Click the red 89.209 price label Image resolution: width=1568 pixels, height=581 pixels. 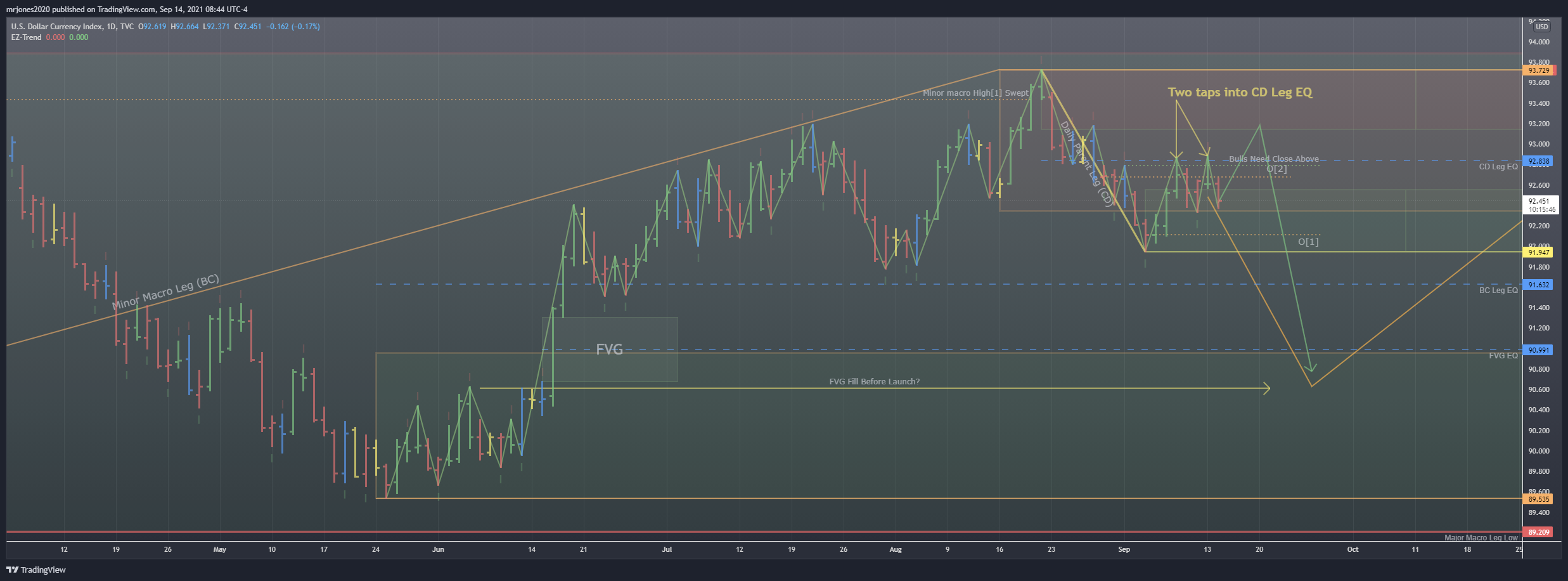point(1539,532)
